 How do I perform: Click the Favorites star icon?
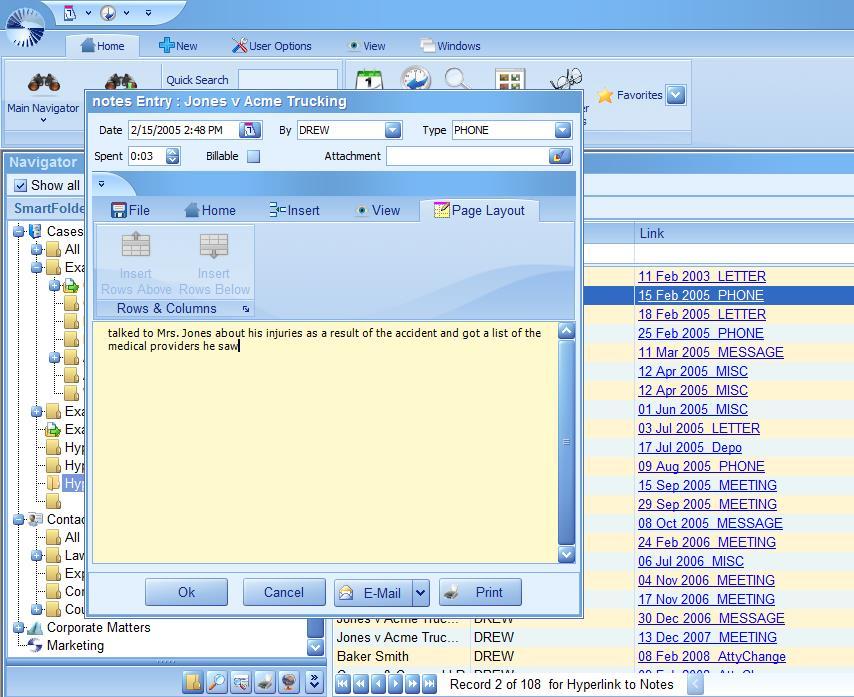(x=605, y=96)
